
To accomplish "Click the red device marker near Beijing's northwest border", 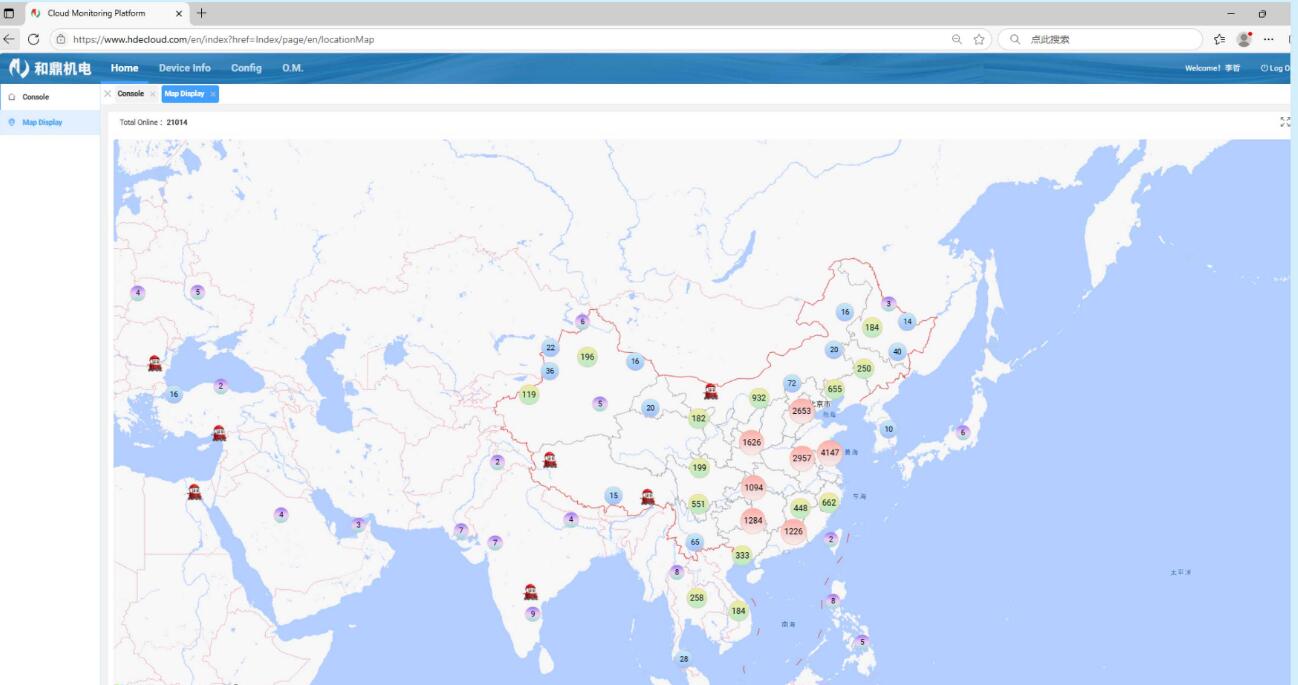I will (x=710, y=391).
